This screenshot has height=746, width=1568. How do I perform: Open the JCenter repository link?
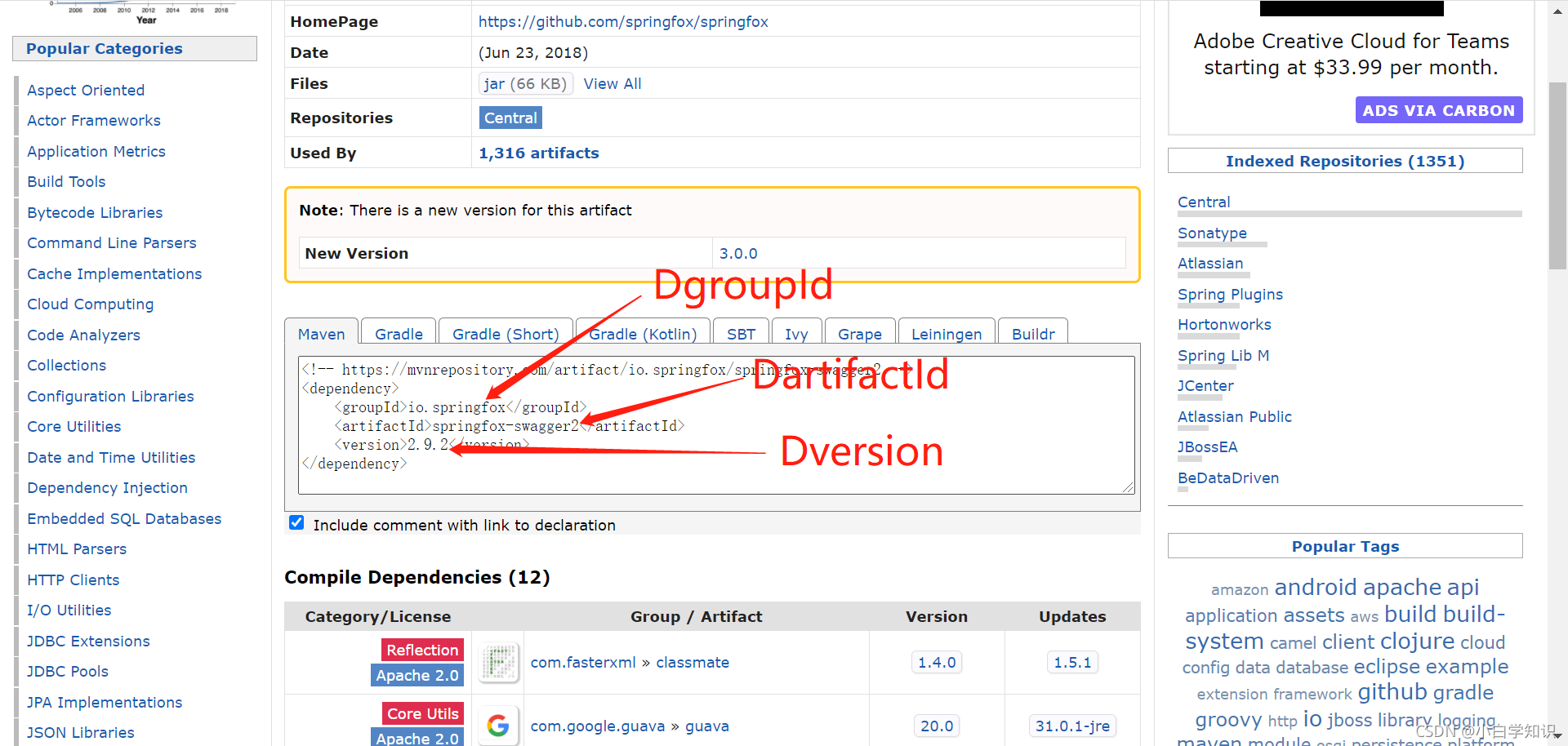pyautogui.click(x=1205, y=386)
